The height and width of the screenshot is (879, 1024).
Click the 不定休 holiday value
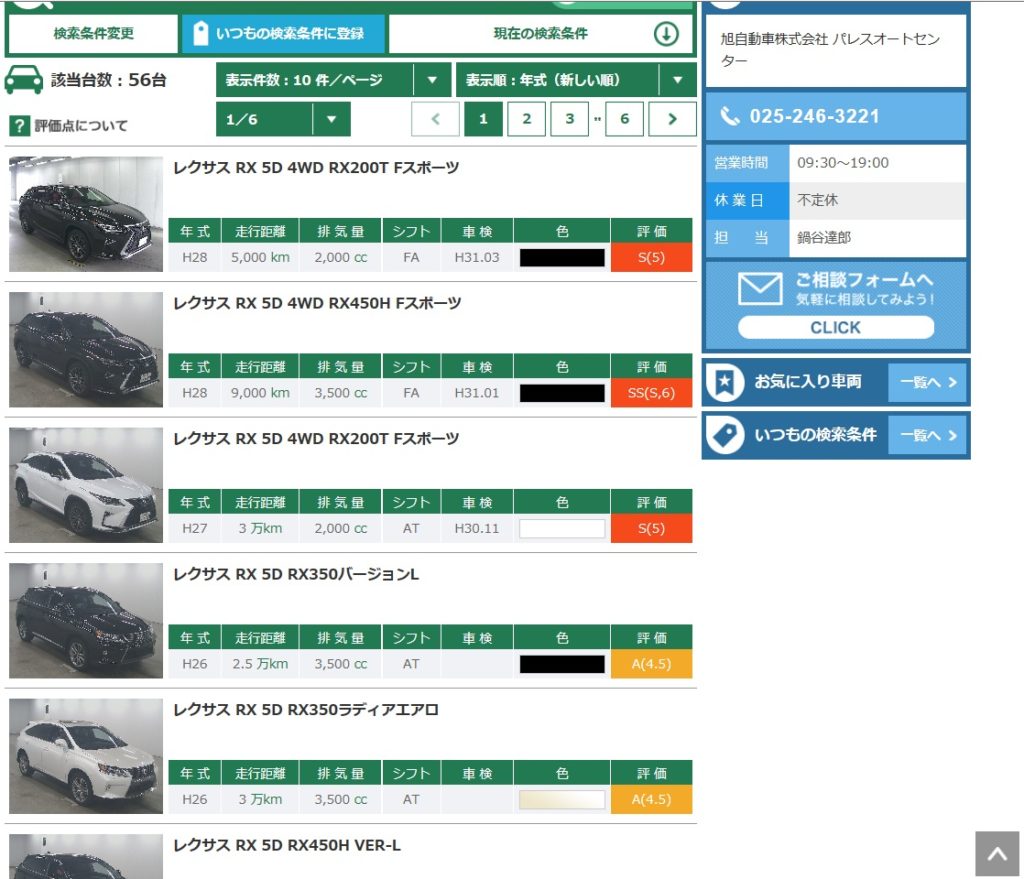click(817, 200)
